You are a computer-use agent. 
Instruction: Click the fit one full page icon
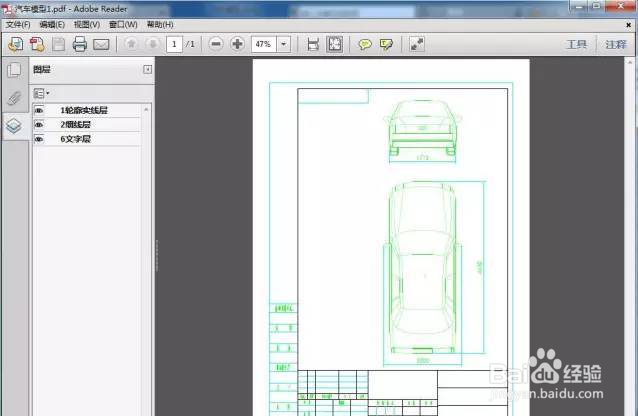334,44
